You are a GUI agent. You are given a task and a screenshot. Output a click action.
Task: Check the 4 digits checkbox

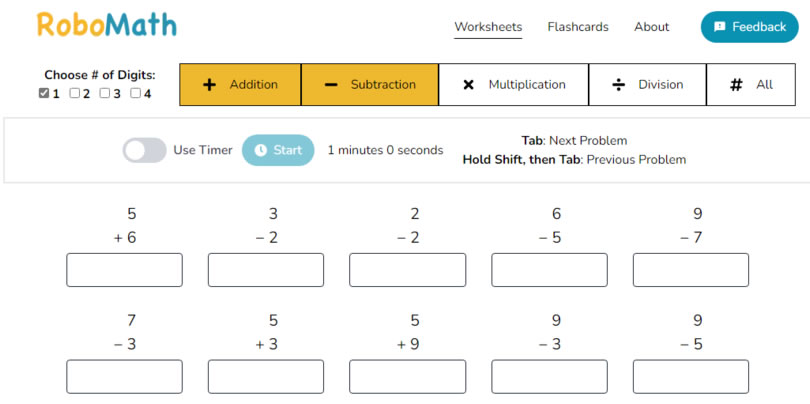pyautogui.click(x=135, y=94)
